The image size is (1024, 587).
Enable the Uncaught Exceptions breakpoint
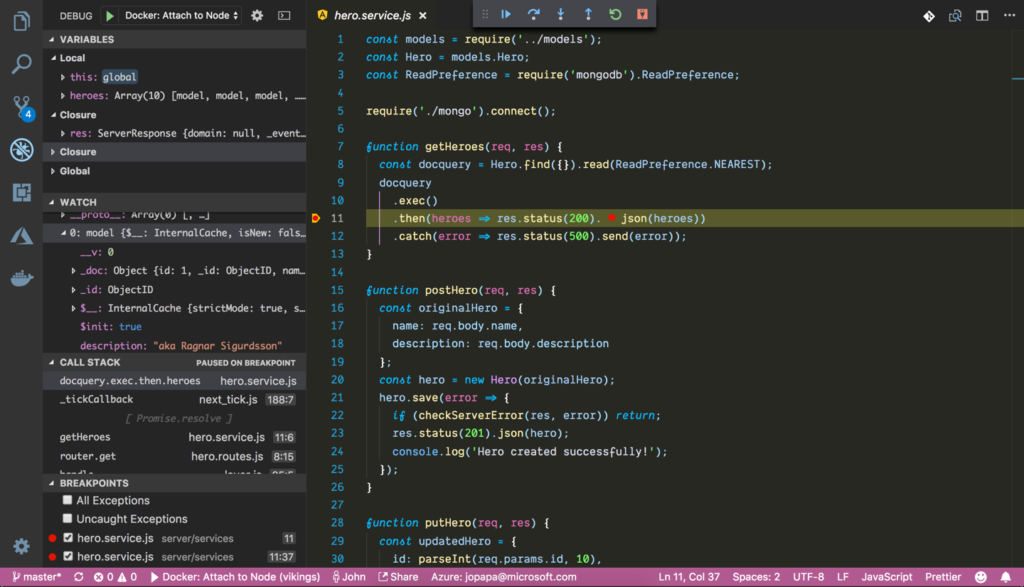pos(66,519)
